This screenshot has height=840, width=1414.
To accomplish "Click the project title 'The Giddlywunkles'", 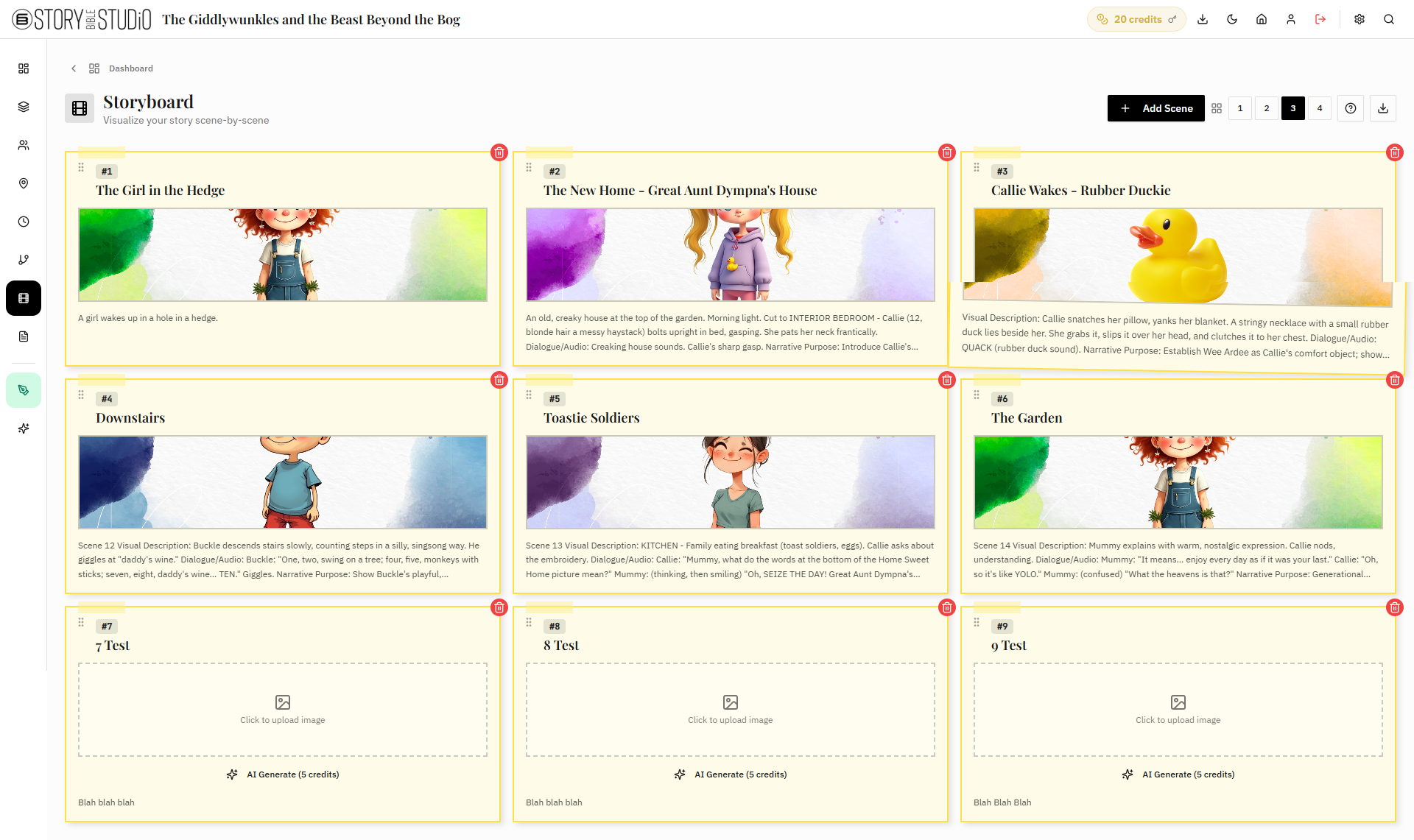I will (x=311, y=20).
